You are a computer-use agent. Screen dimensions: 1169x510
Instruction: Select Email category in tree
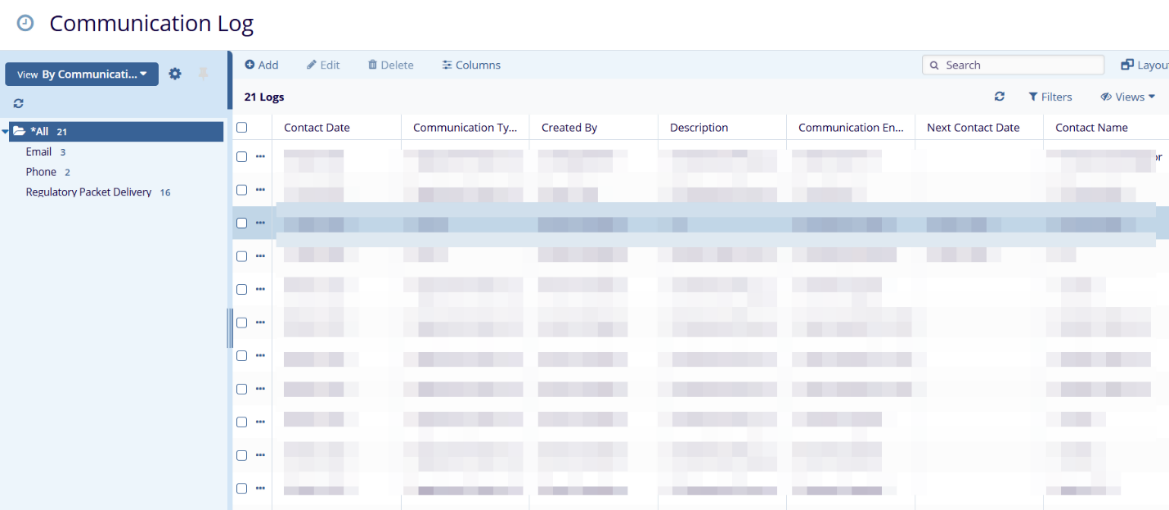click(x=39, y=152)
